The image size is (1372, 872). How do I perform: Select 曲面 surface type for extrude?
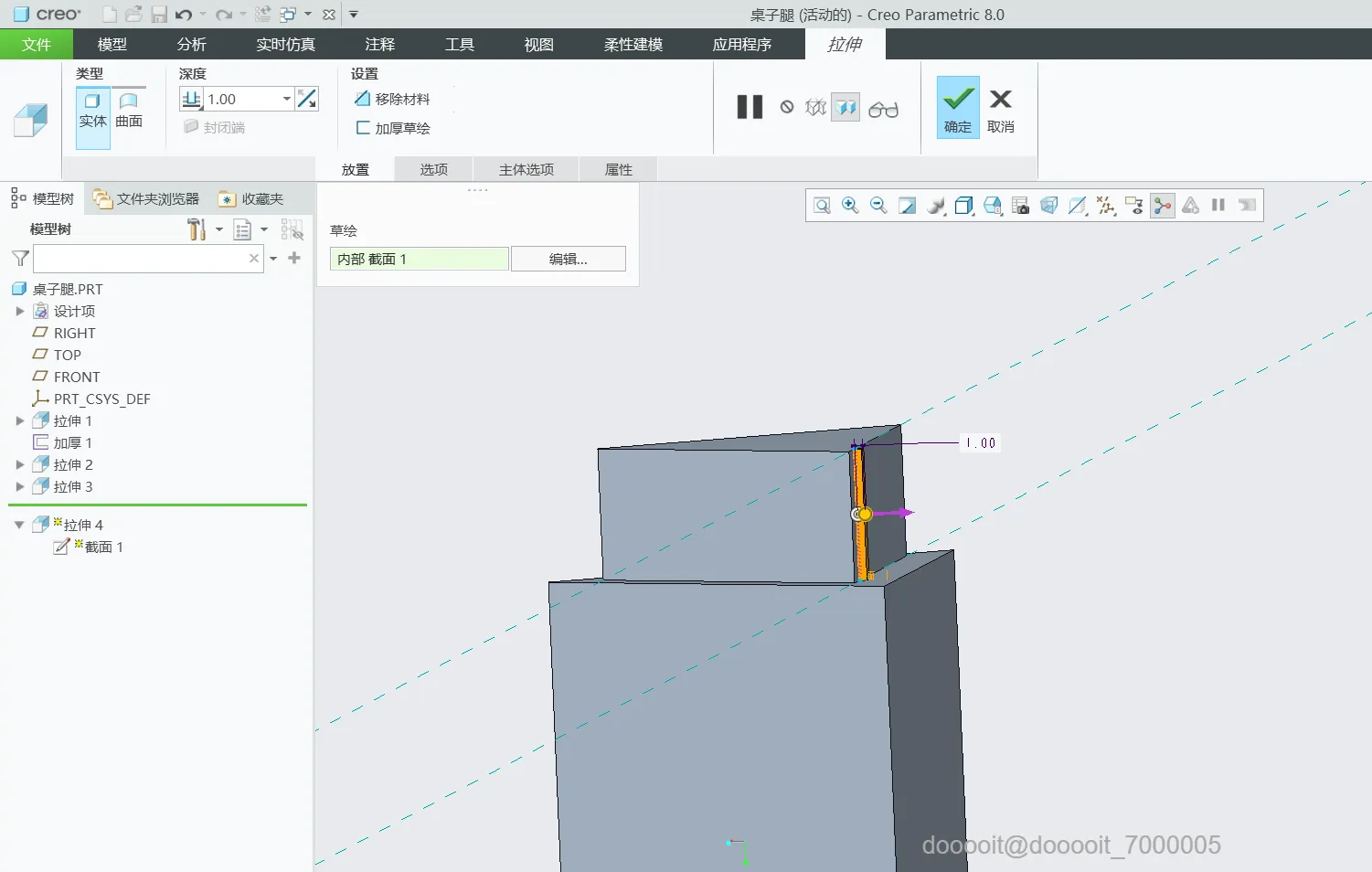[129, 111]
